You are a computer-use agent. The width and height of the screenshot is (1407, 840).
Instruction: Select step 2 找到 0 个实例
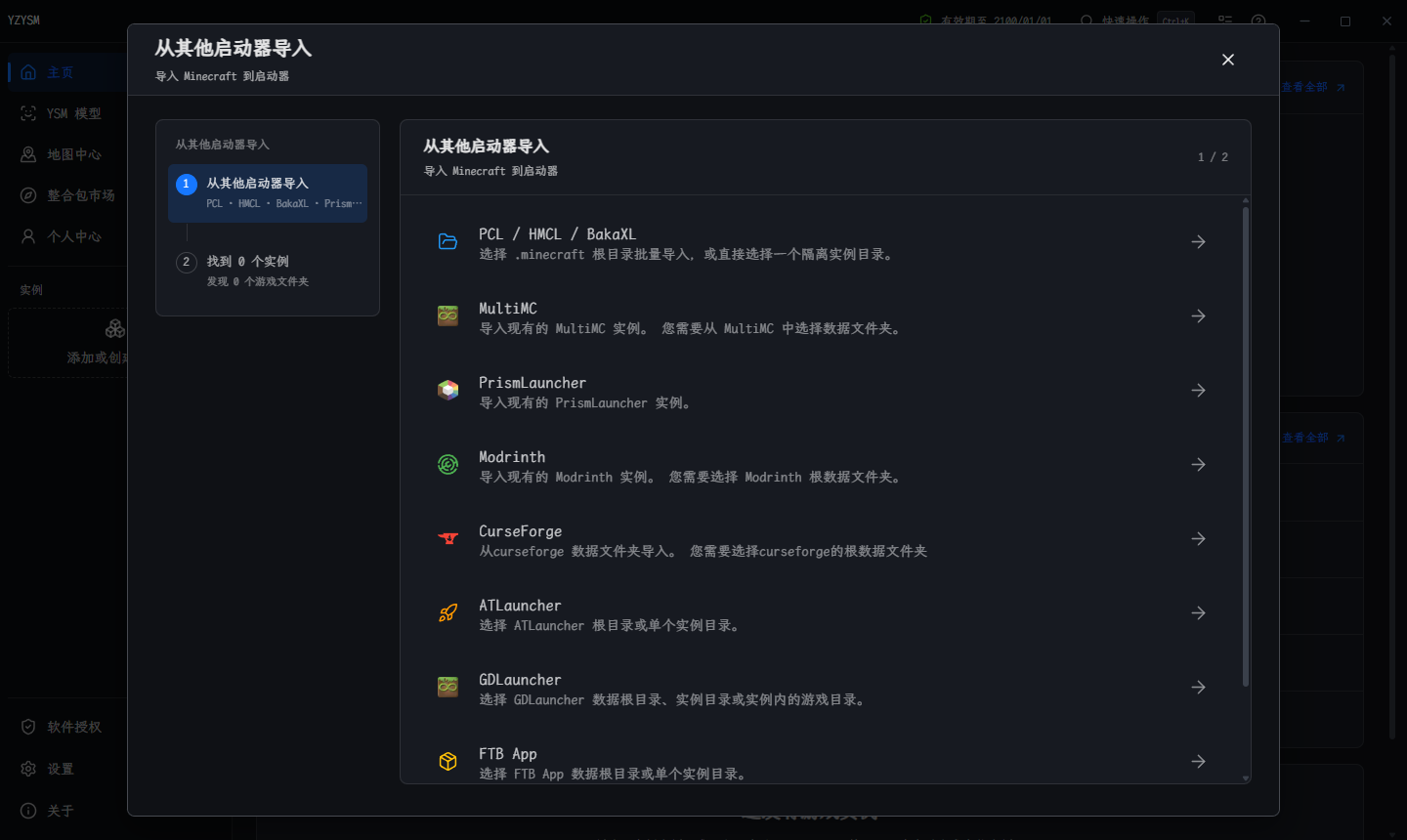click(268, 271)
